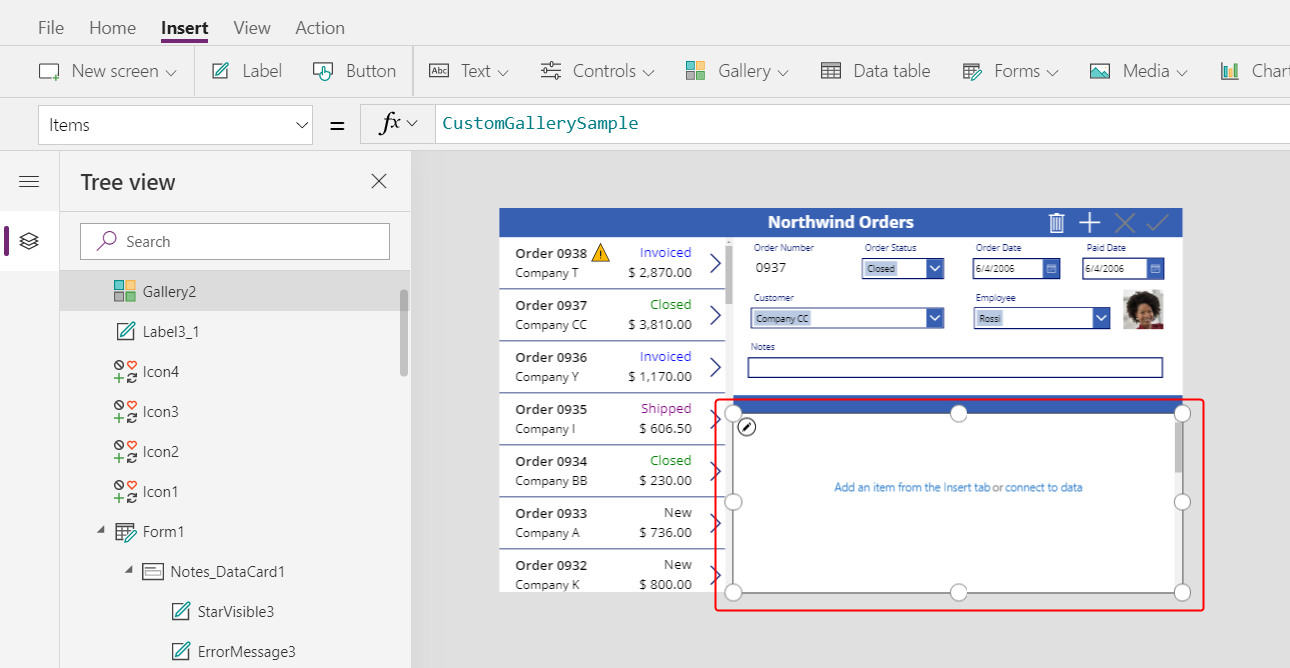Switch to the View tab
This screenshot has height=668, width=1290.
(252, 28)
